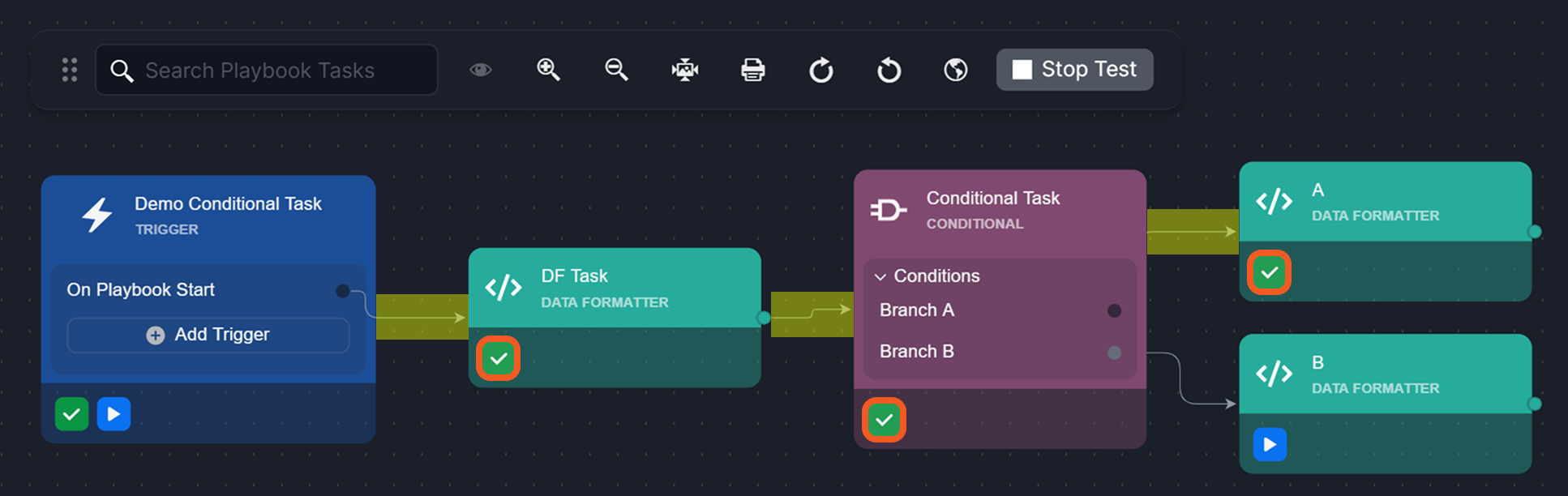Click the zoom out magnifier icon
This screenshot has width=1568, height=496.
617,70
